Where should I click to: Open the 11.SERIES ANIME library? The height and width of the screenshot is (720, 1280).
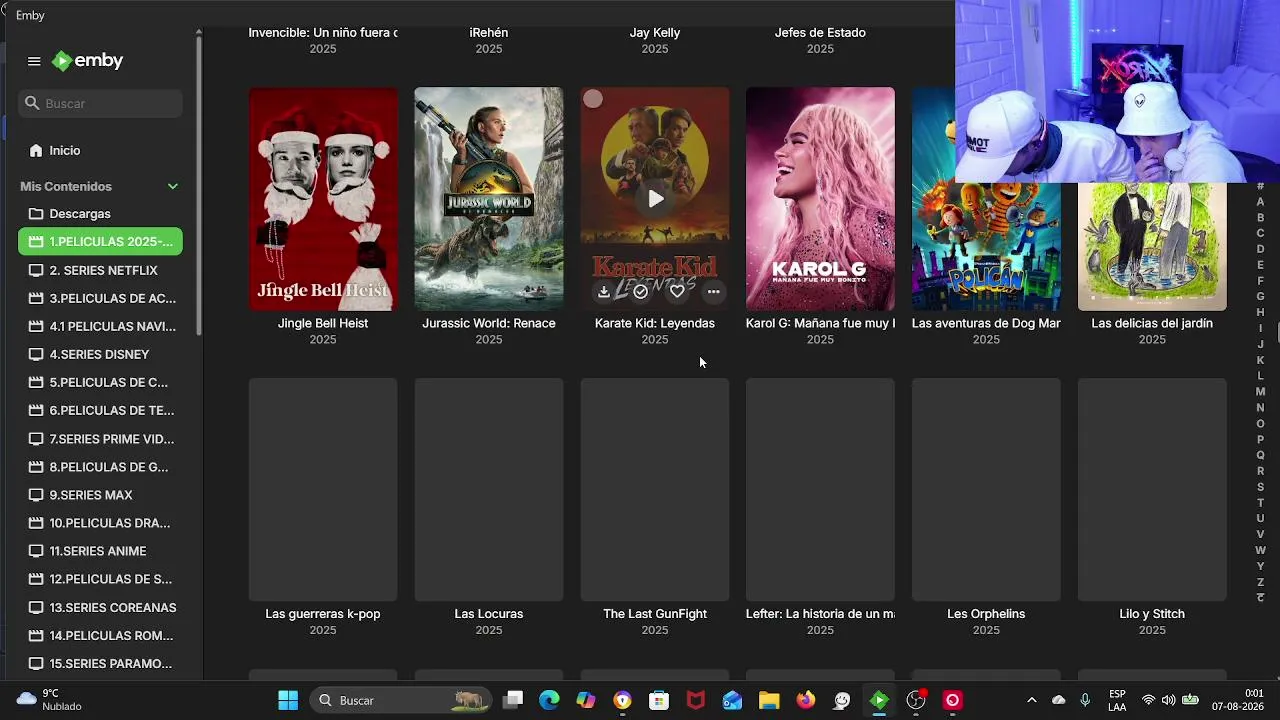coord(100,551)
